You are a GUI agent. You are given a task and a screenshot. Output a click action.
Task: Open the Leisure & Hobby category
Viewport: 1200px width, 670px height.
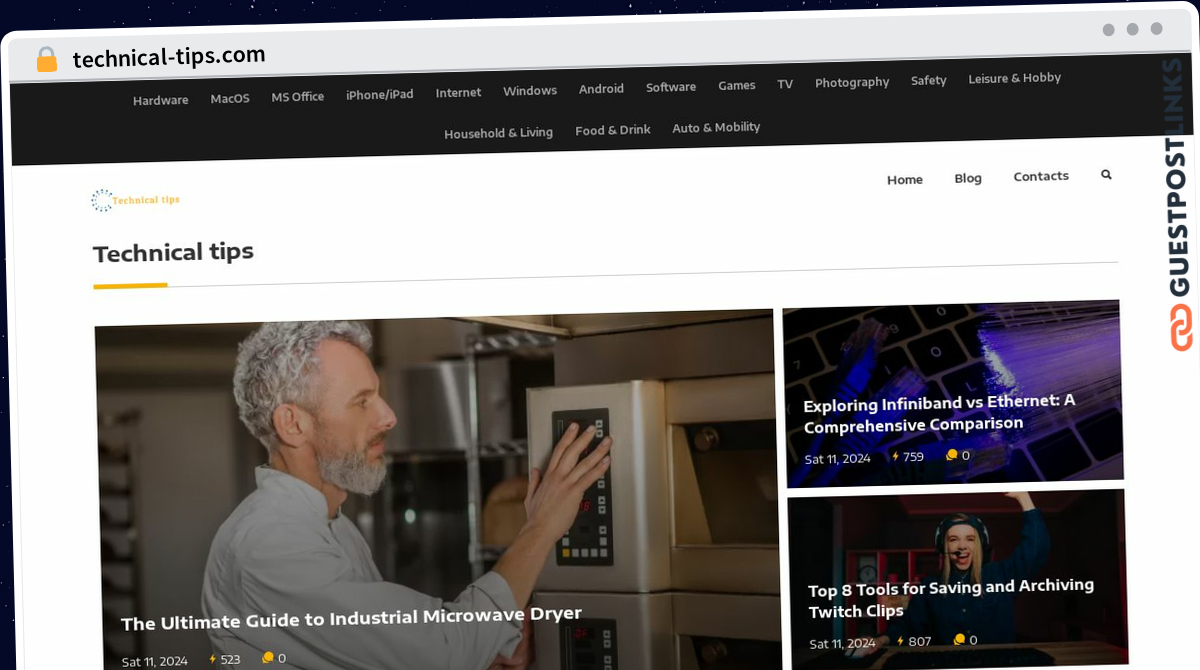tap(1015, 78)
